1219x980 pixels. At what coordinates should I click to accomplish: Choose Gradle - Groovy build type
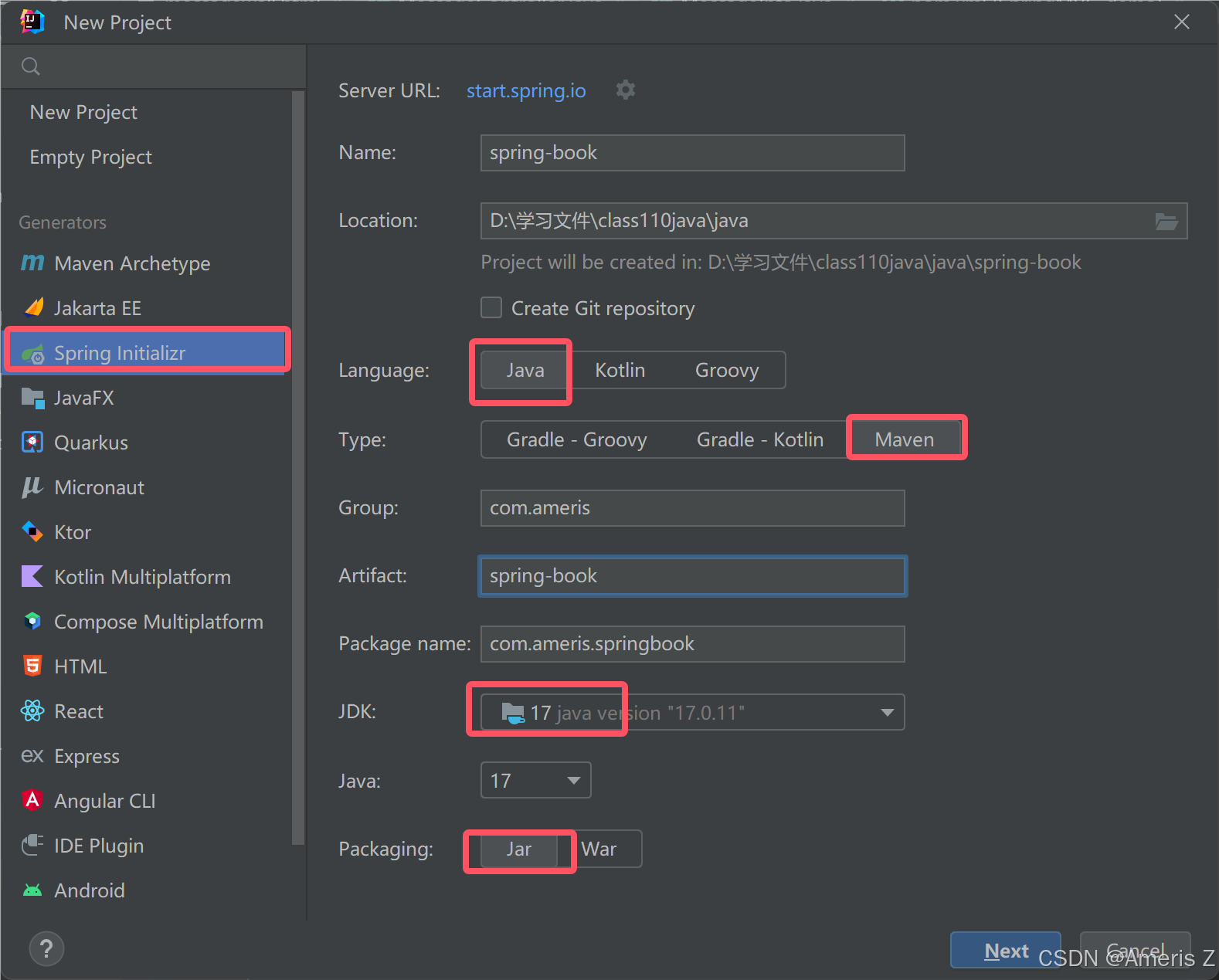click(576, 440)
